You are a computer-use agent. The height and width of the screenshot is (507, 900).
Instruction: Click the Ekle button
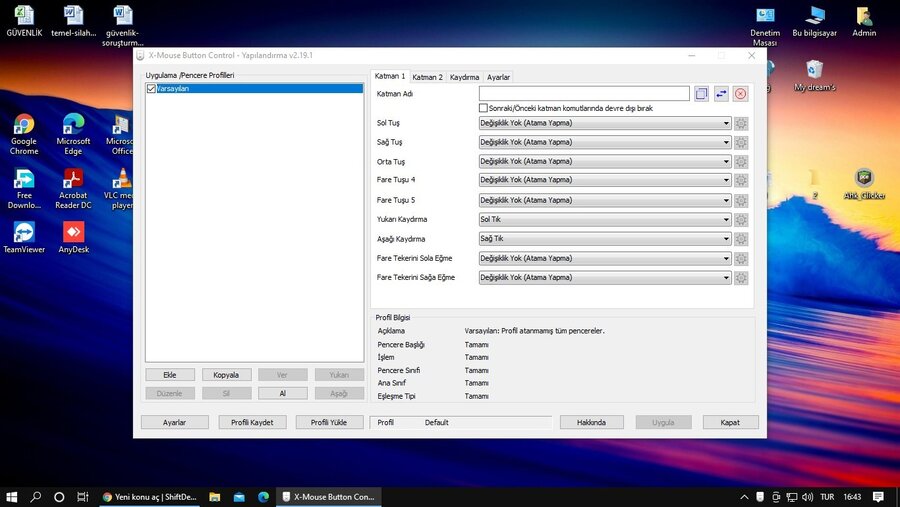(x=170, y=375)
